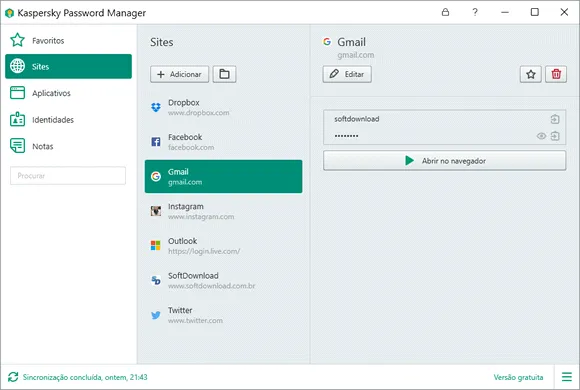Open help with question mark icon

point(475,12)
